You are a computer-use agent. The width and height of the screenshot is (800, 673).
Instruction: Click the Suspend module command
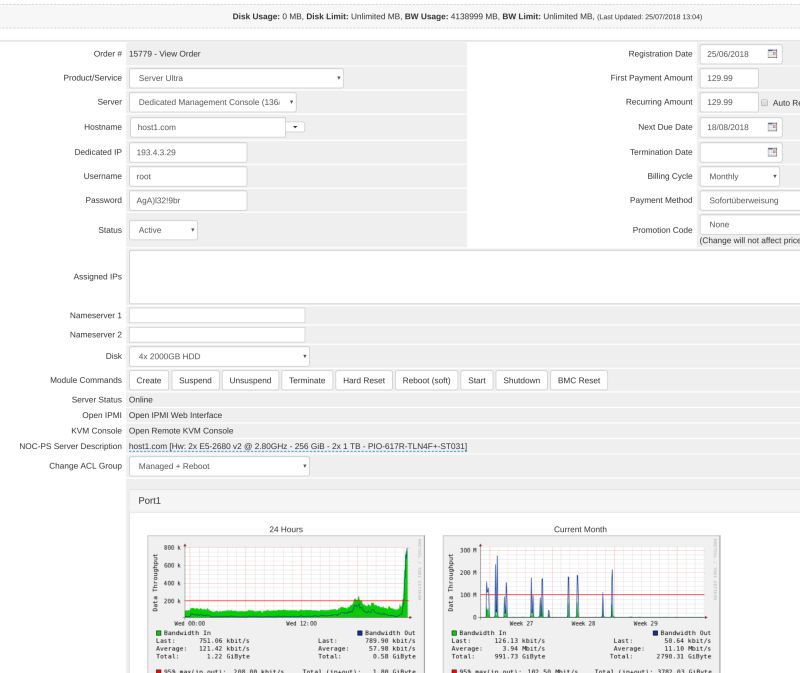pos(195,380)
